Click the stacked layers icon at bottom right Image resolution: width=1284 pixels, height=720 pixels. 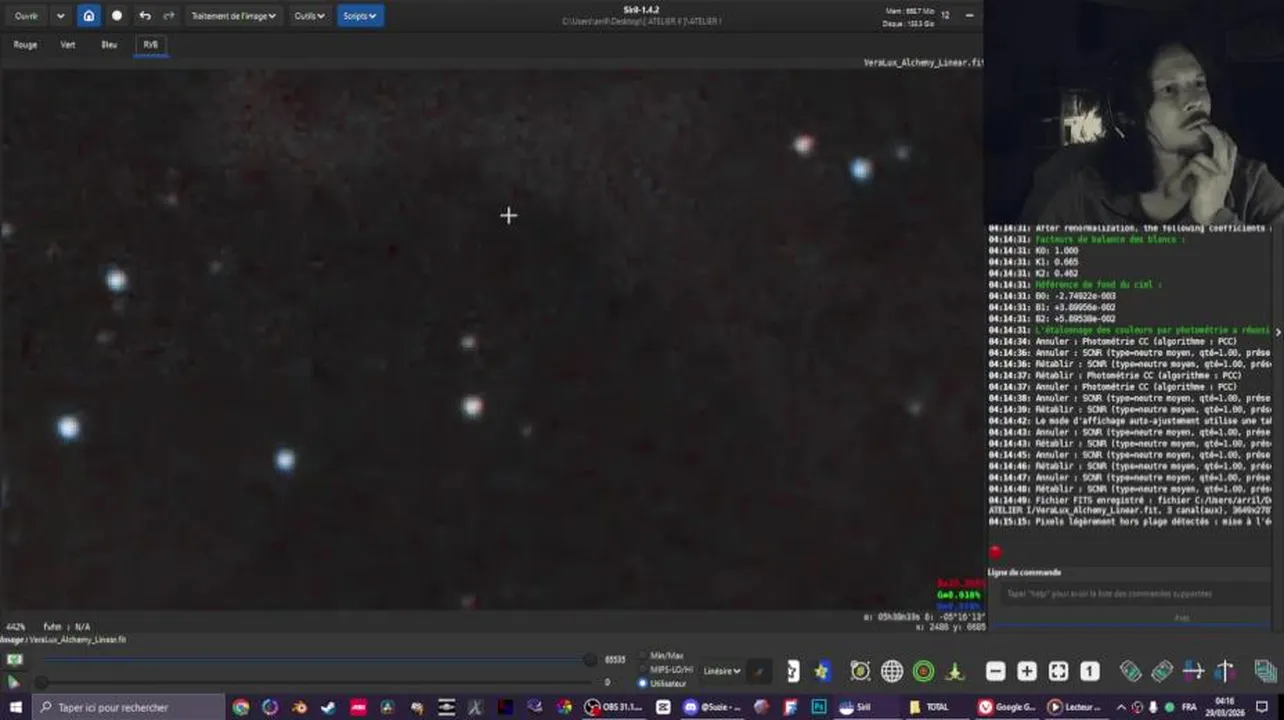[x=1266, y=672]
